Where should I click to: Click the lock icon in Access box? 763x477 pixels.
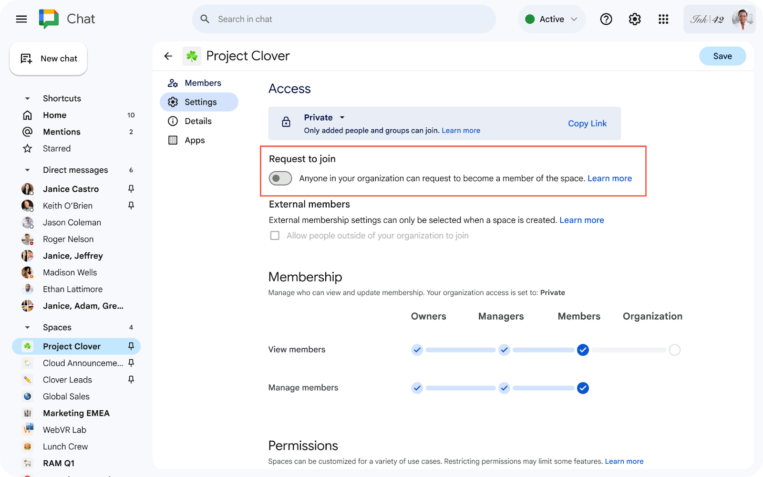286,122
